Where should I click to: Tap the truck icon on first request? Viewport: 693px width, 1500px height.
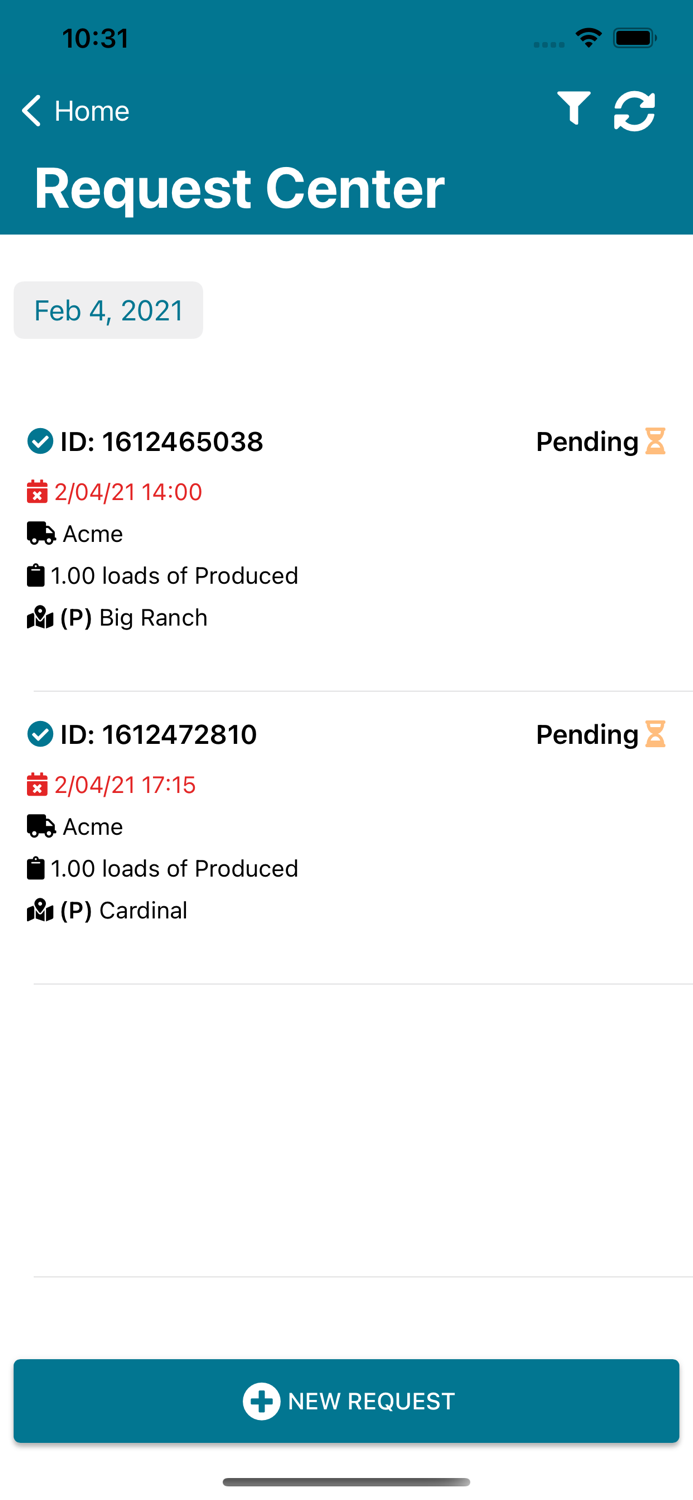[x=41, y=534]
